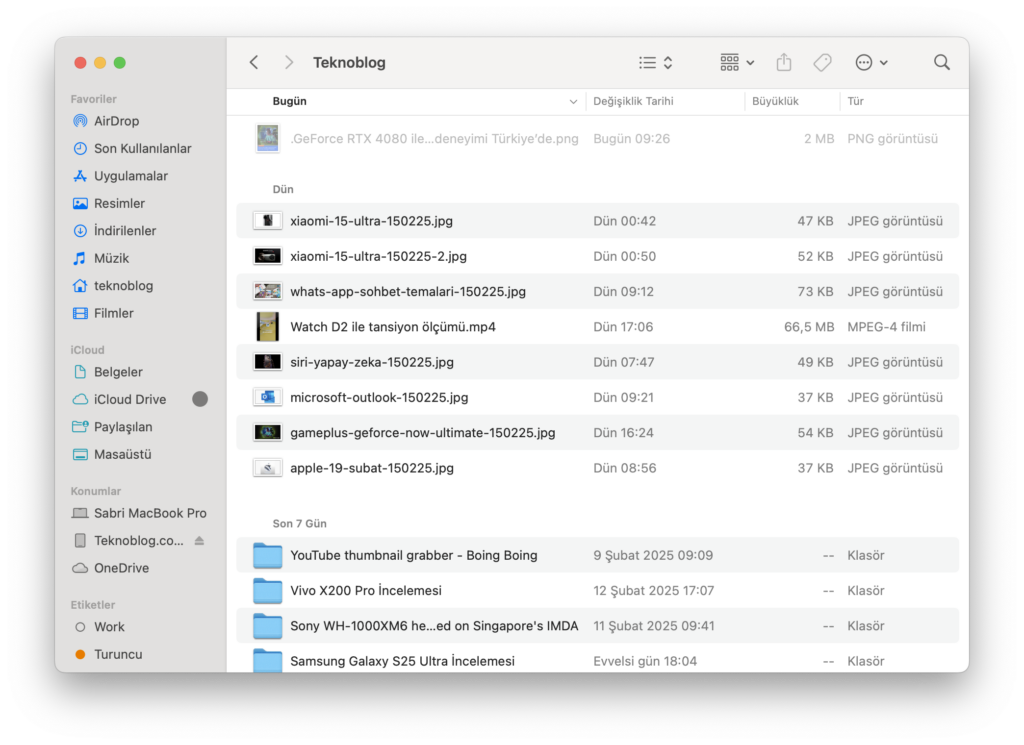Click the Dün 16:24 date cell
The image size is (1024, 745).
coord(623,432)
